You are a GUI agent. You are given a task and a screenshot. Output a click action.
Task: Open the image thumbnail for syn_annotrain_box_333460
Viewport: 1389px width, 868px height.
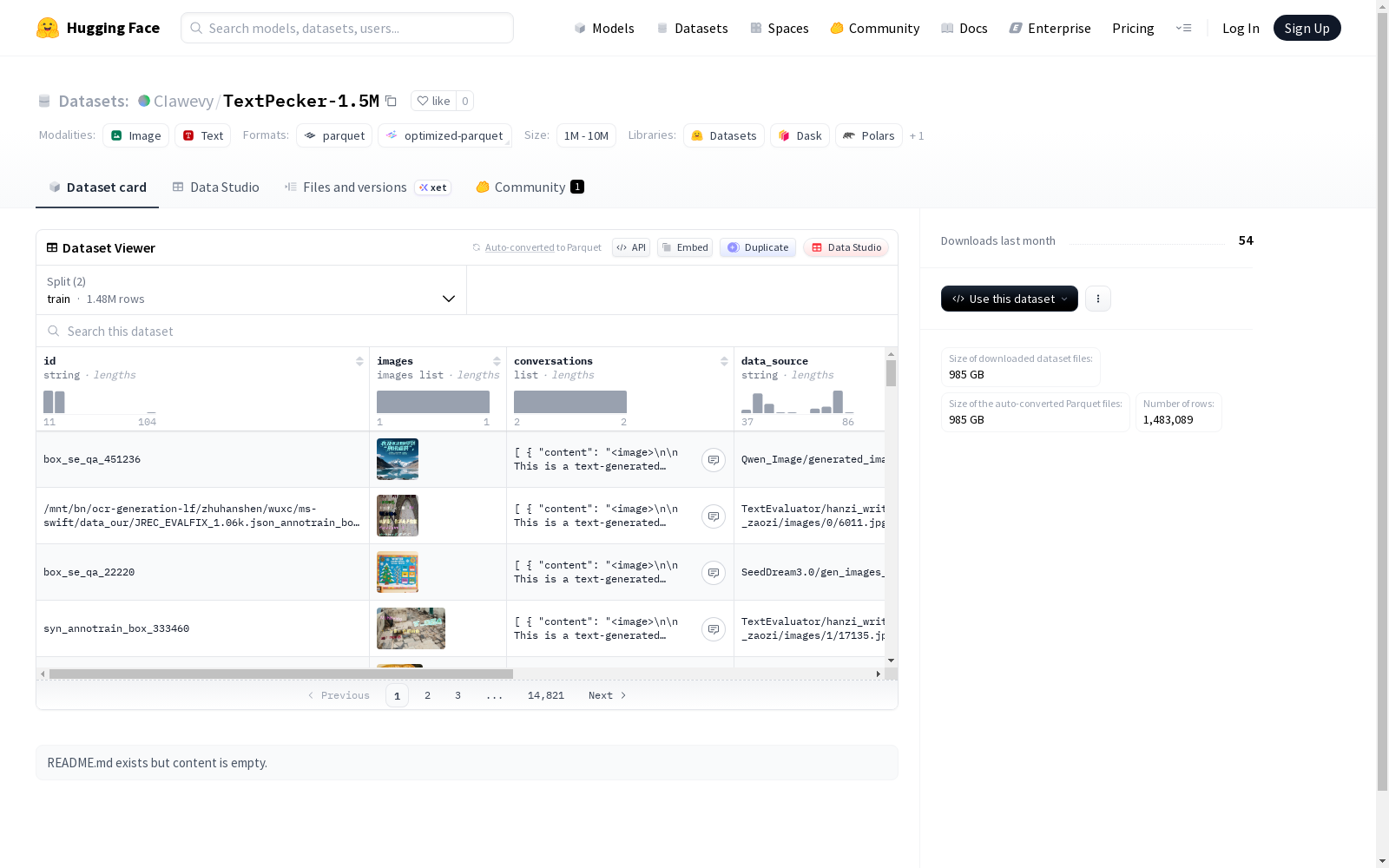point(411,628)
